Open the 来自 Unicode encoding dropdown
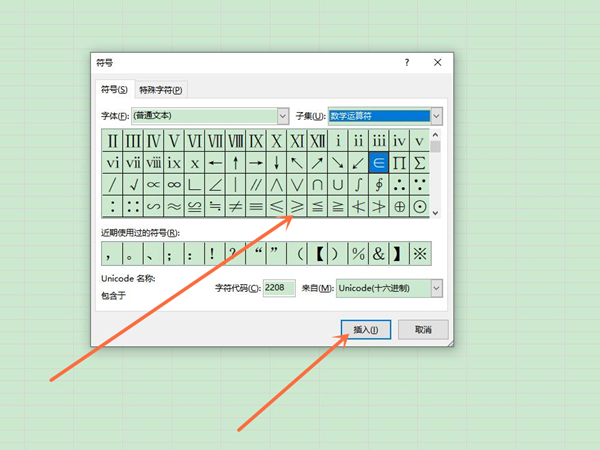The image size is (600, 450). pyautogui.click(x=436, y=288)
